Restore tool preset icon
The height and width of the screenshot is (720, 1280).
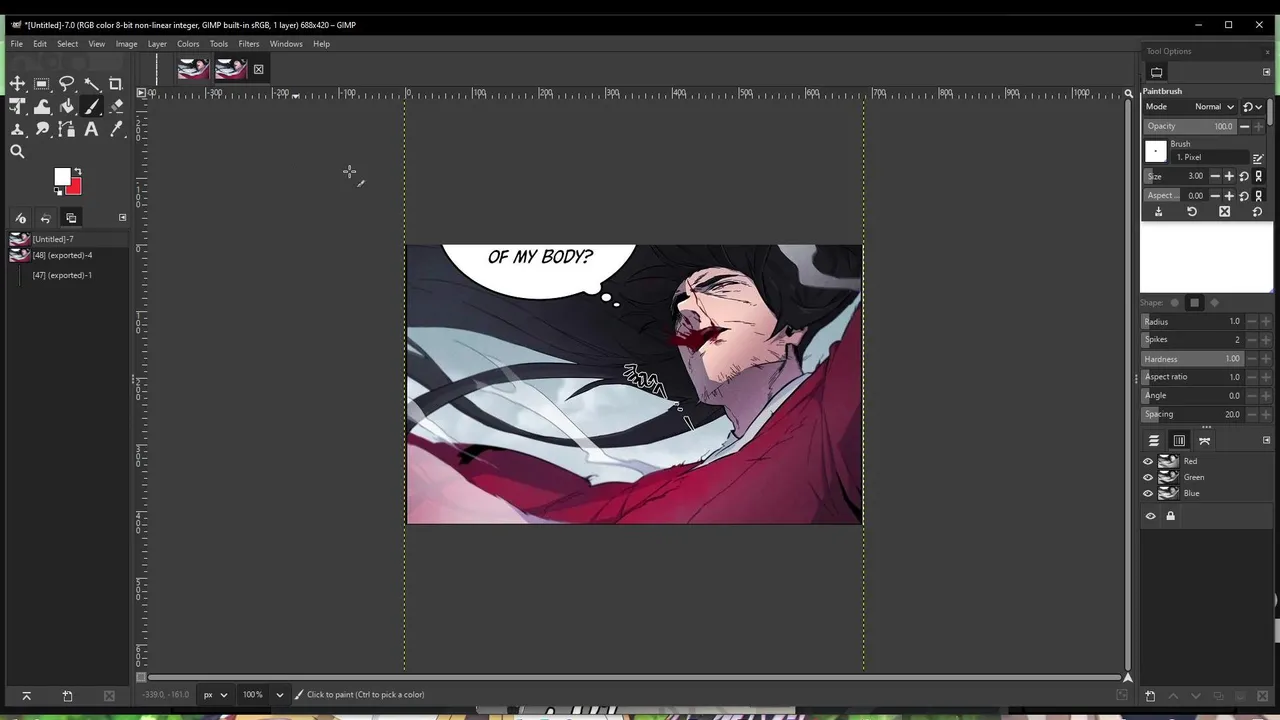click(1192, 212)
